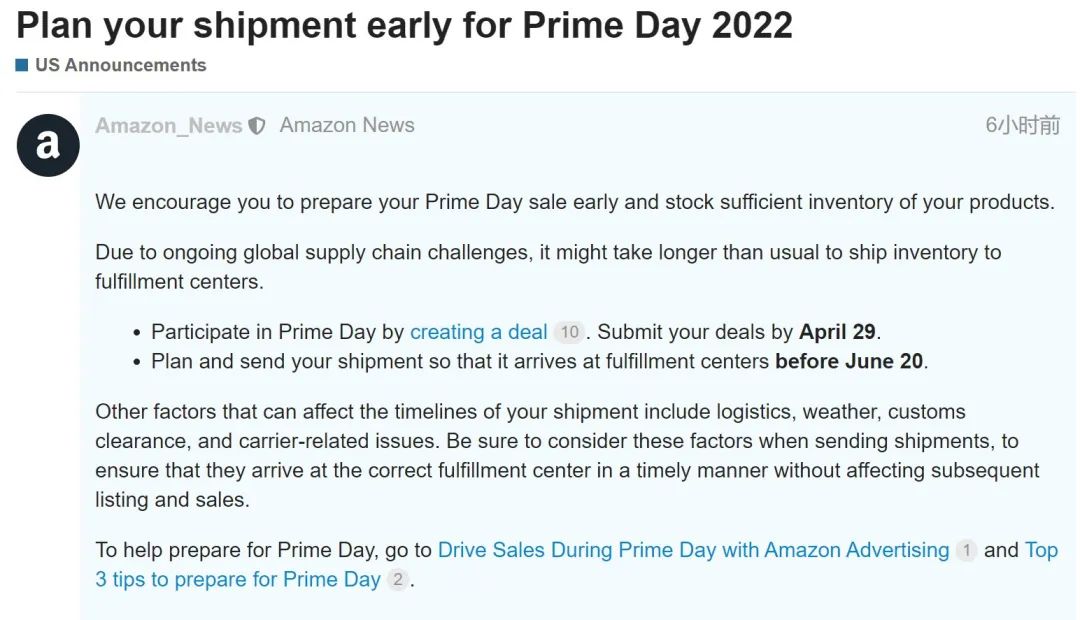Image resolution: width=1080 pixels, height=620 pixels.
Task: Click the post title about Prime Day 2022
Action: click(x=405, y=26)
